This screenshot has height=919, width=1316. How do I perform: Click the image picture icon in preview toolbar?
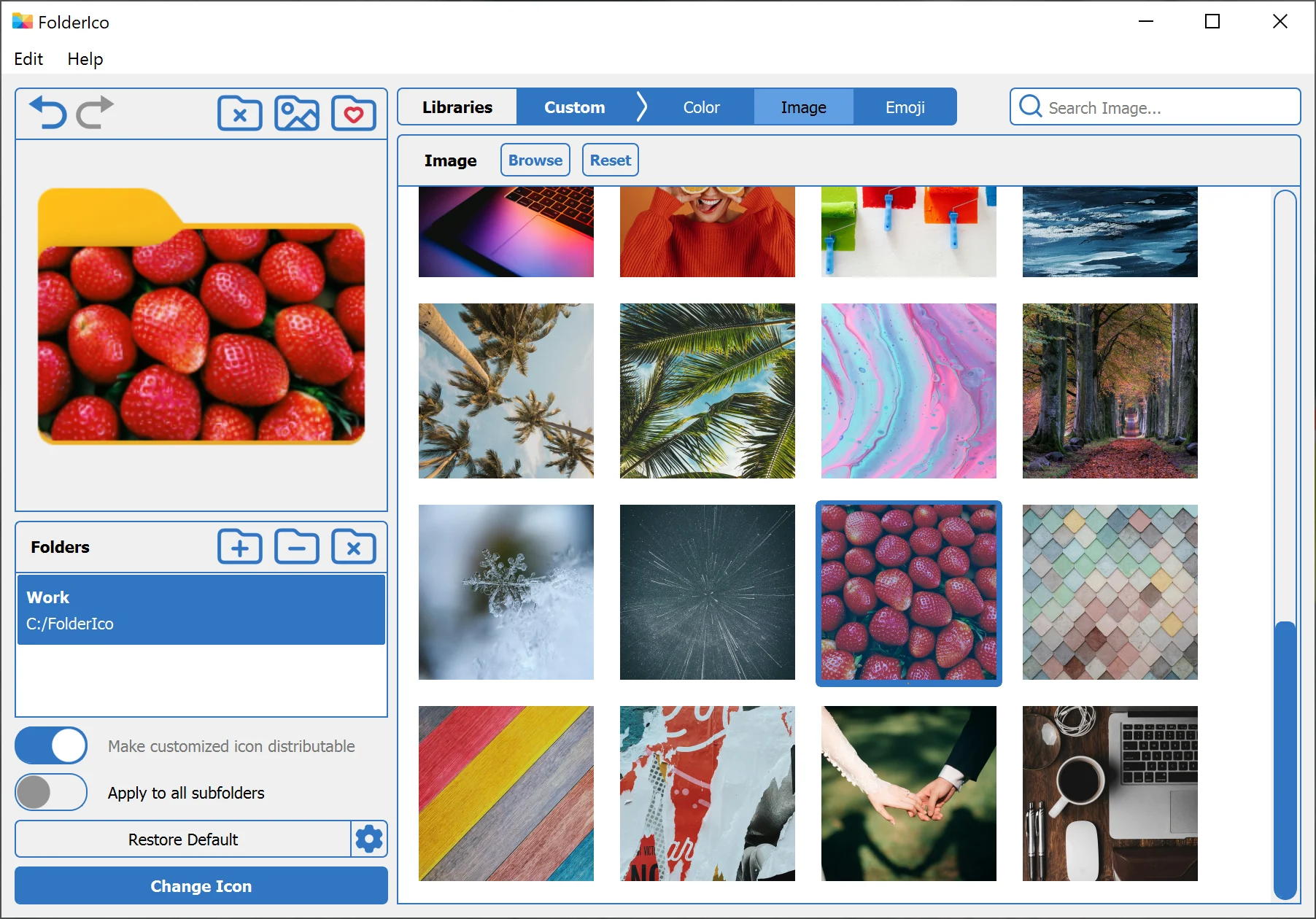(297, 113)
